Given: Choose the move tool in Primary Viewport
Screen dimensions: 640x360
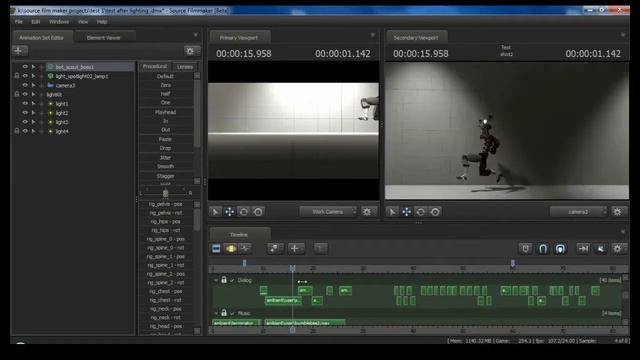Looking at the screenshot, I should click(229, 212).
